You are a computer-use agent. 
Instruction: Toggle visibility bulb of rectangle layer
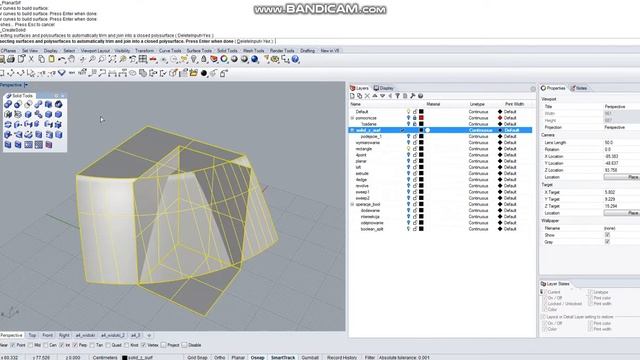tap(408, 149)
